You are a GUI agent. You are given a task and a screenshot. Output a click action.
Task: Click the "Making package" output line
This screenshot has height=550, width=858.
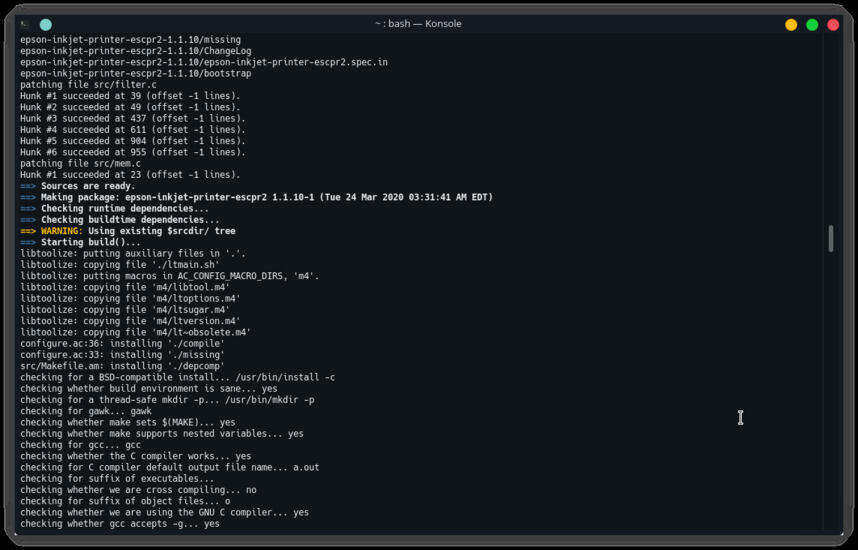257,197
